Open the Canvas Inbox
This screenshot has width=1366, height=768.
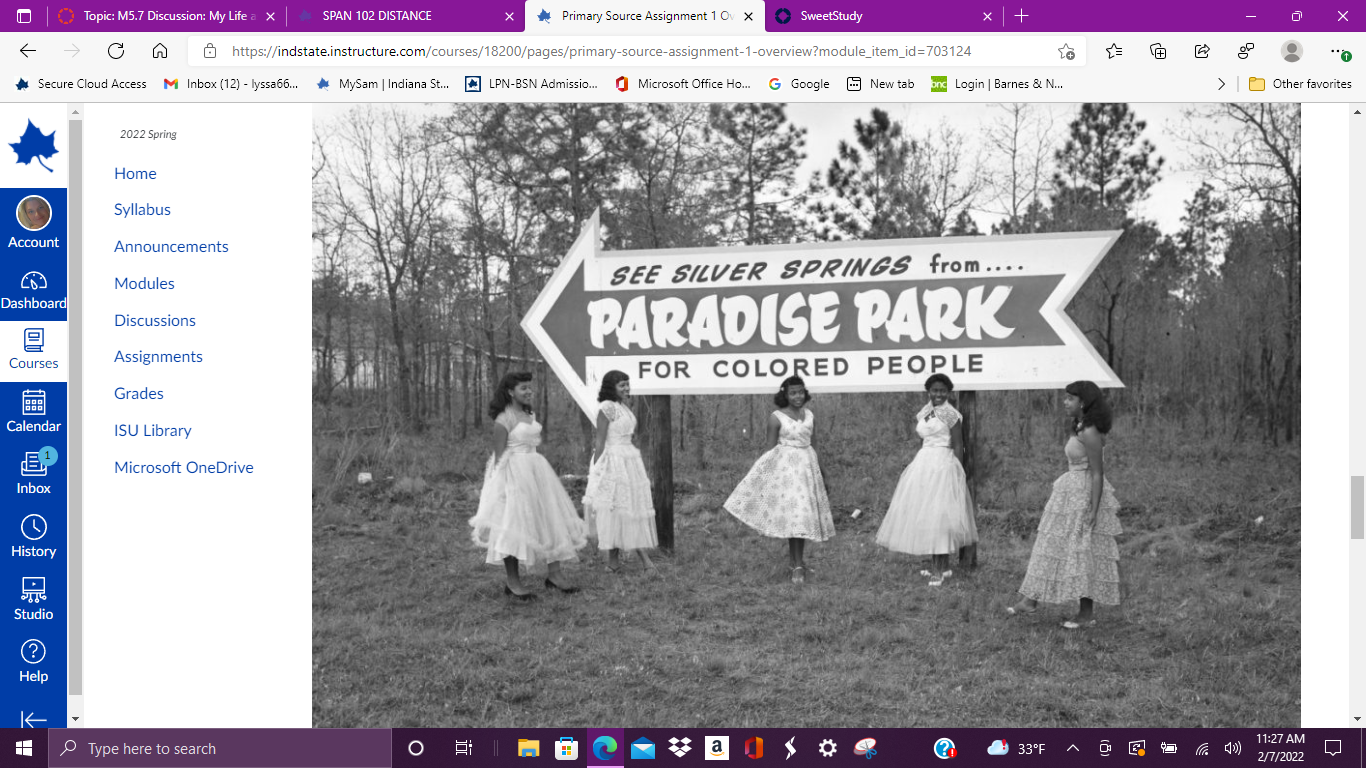34,474
